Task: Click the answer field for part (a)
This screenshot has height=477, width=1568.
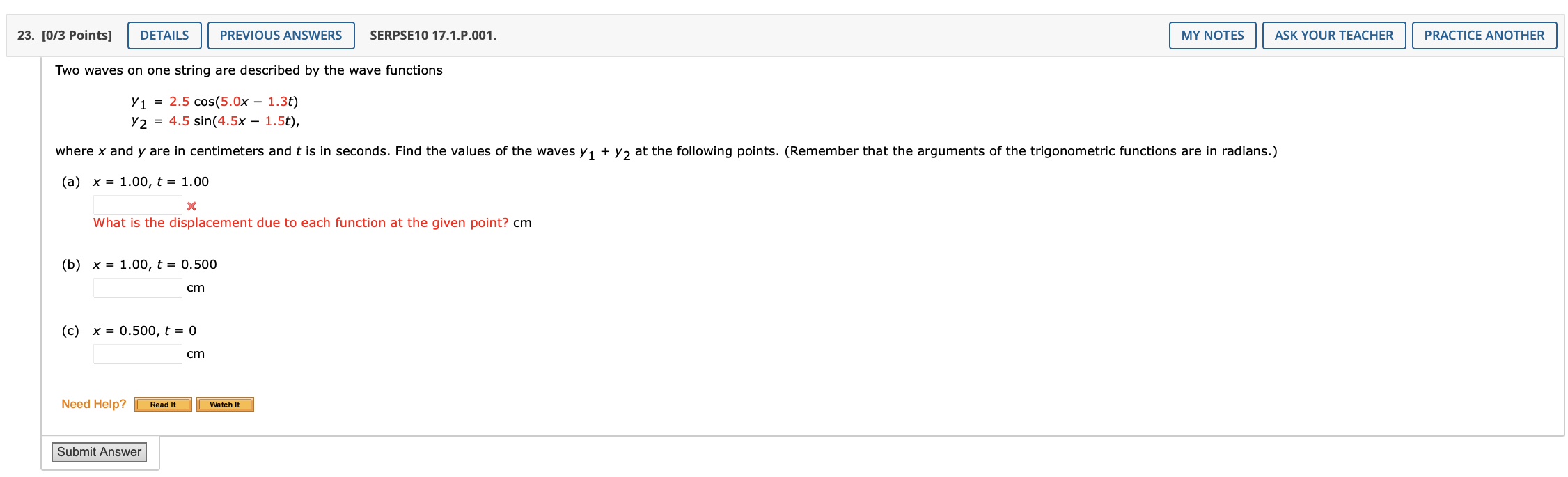Action: click(137, 204)
